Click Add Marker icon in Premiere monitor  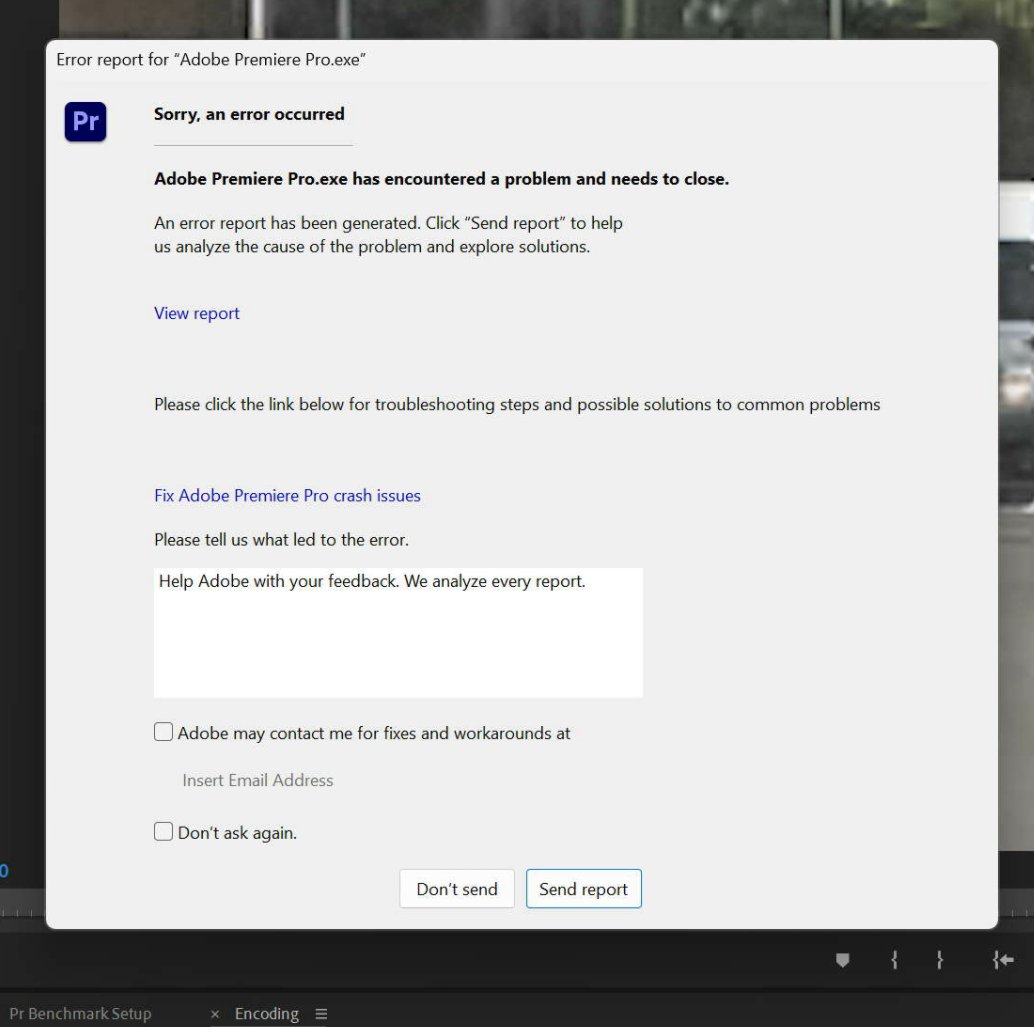(x=842, y=960)
